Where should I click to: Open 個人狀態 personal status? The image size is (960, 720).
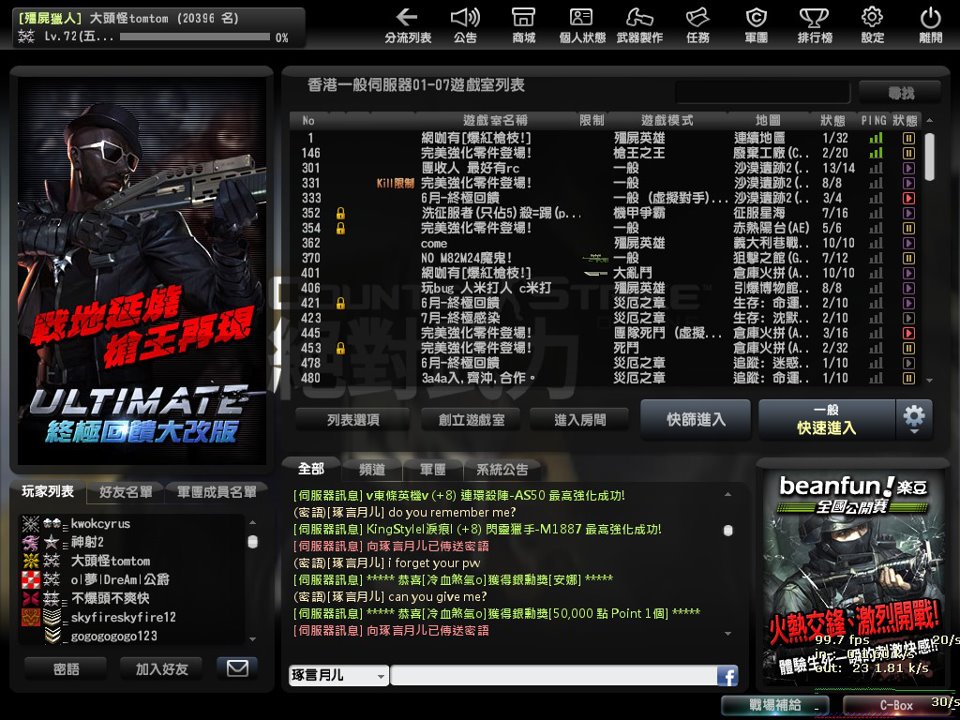(582, 24)
